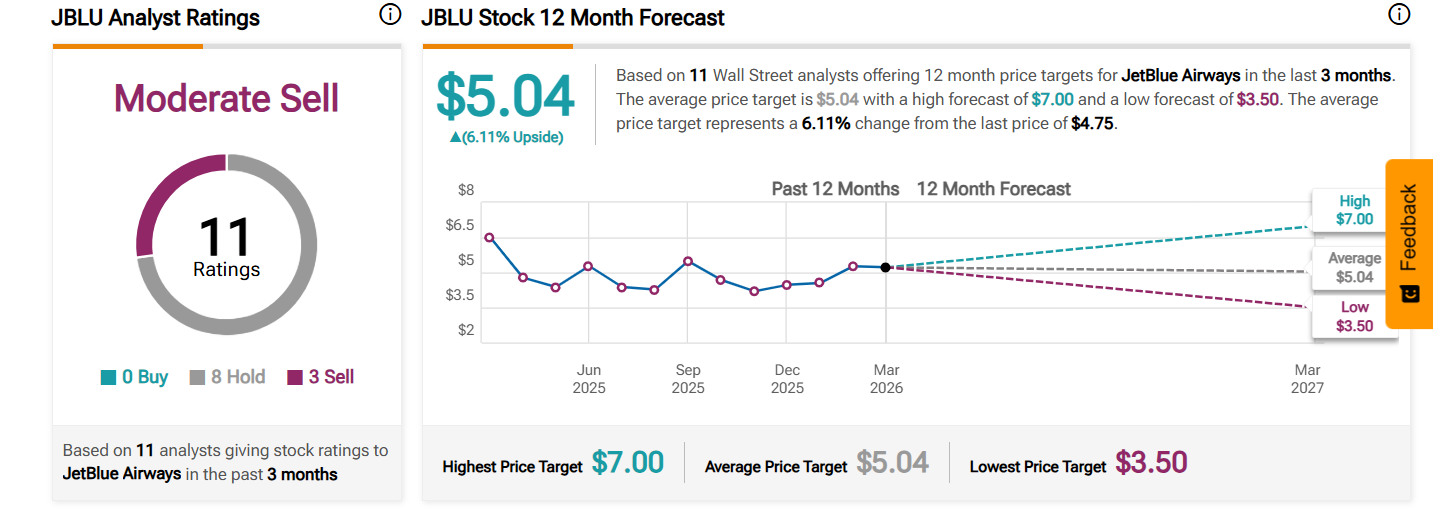The image size is (1433, 531).
Task: Click the Lowest Price Target $3.50 value
Action: tap(1151, 462)
